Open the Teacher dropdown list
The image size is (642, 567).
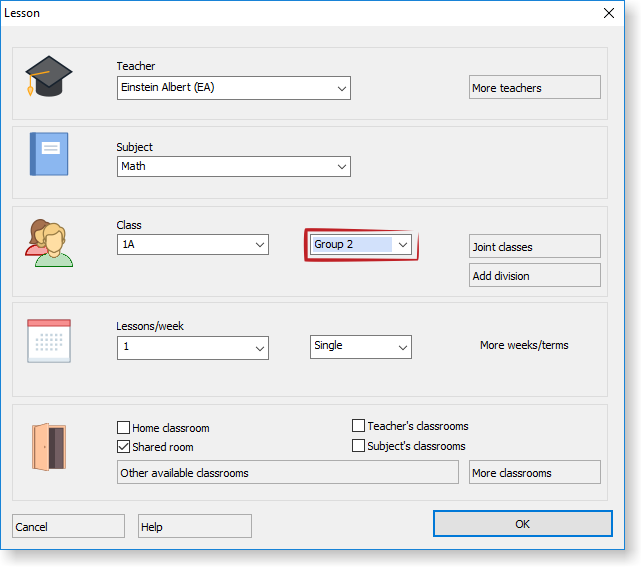[341, 88]
